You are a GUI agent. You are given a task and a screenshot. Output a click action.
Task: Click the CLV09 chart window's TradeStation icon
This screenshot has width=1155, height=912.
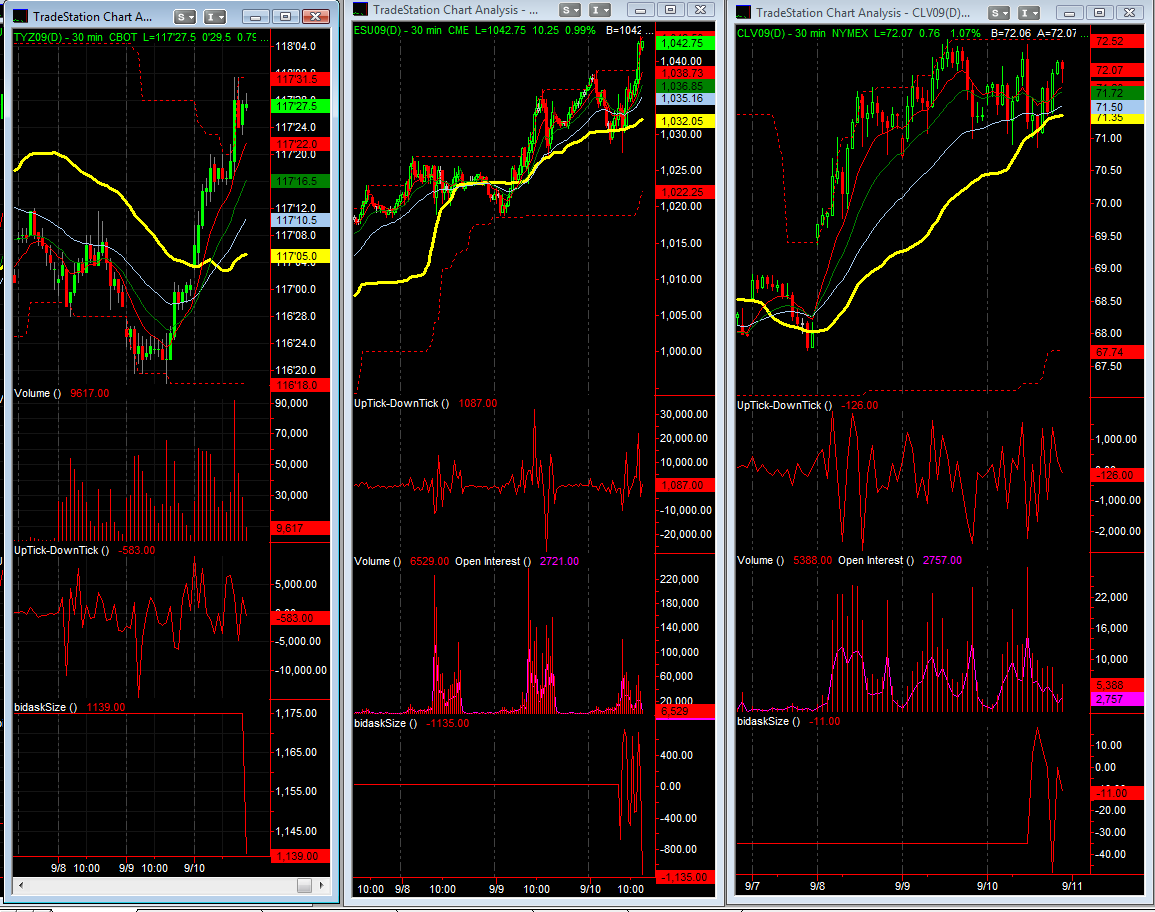coord(743,12)
